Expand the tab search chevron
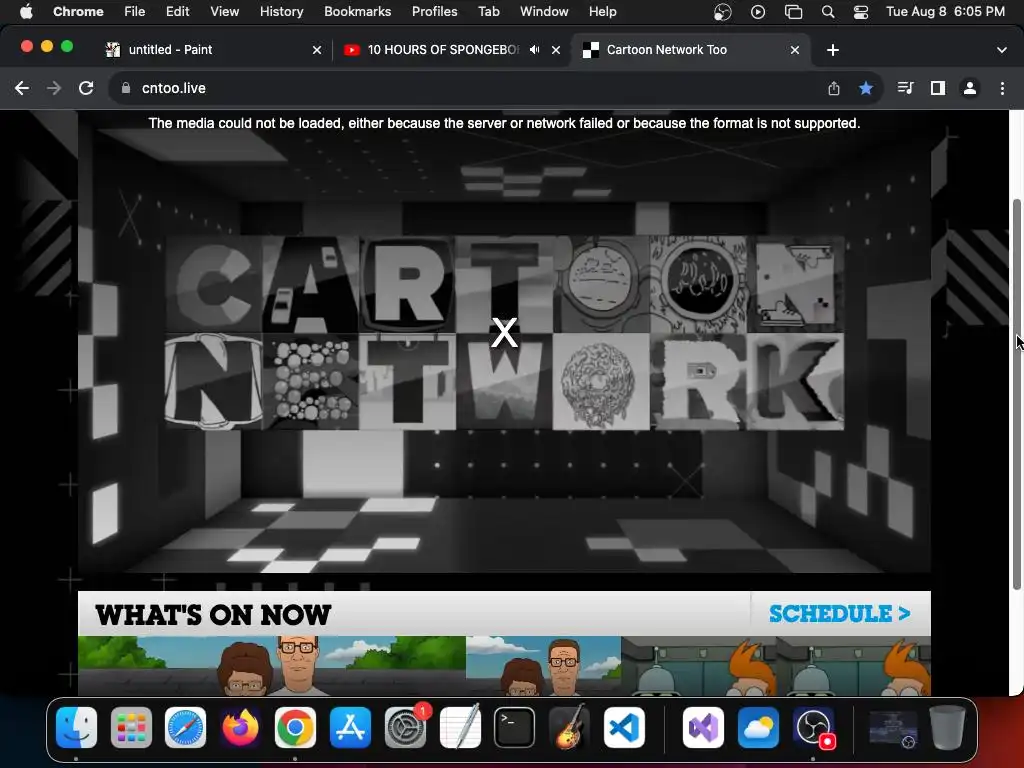The height and width of the screenshot is (768, 1024). pos(1002,50)
